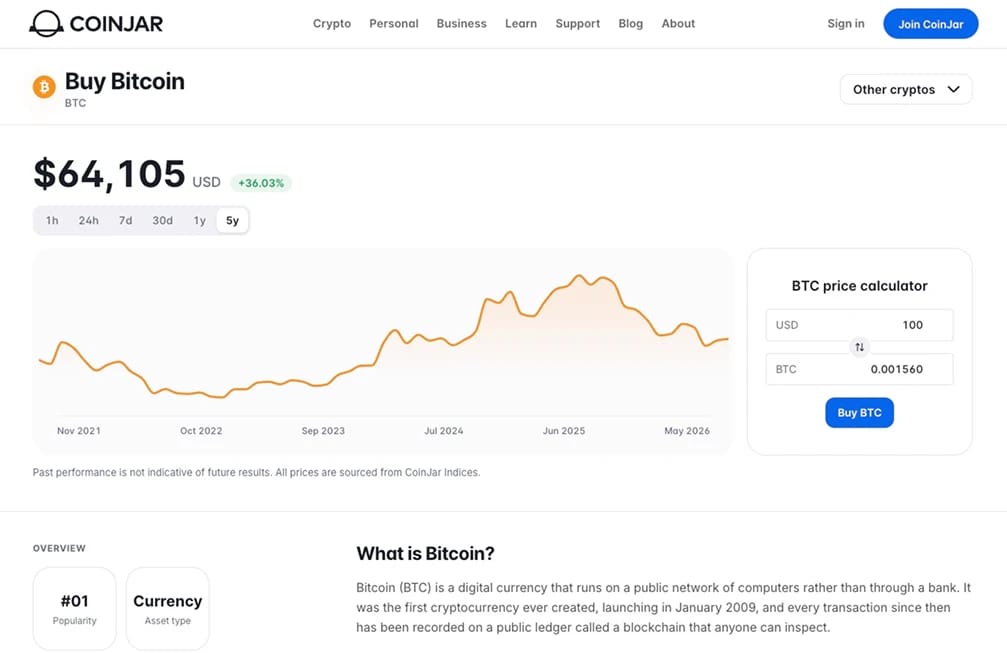
Task: Open the Personal menu
Action: pos(394,24)
